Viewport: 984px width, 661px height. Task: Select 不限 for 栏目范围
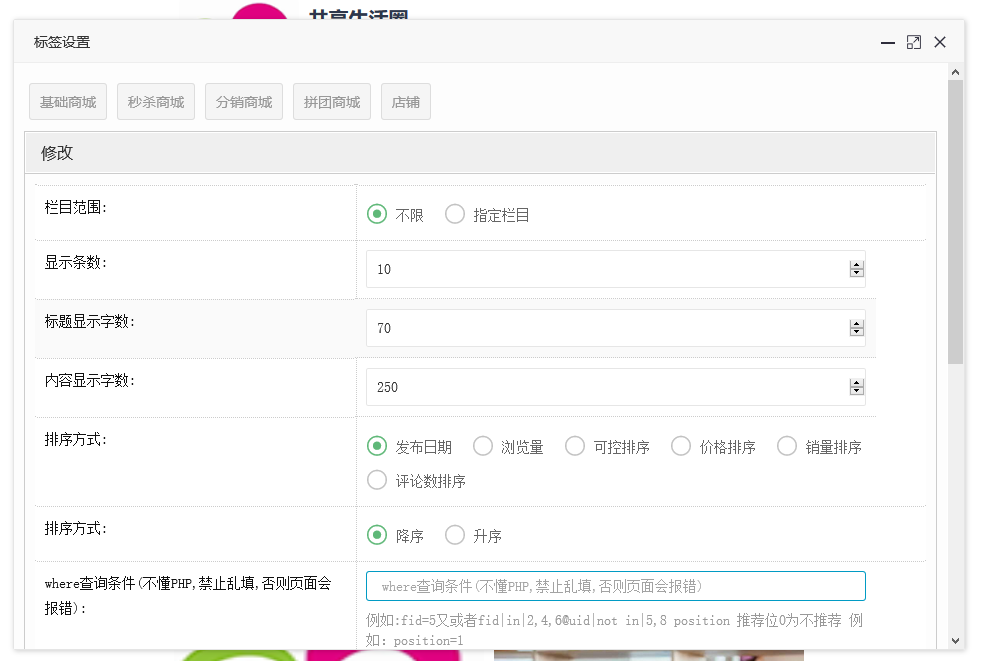(x=377, y=214)
